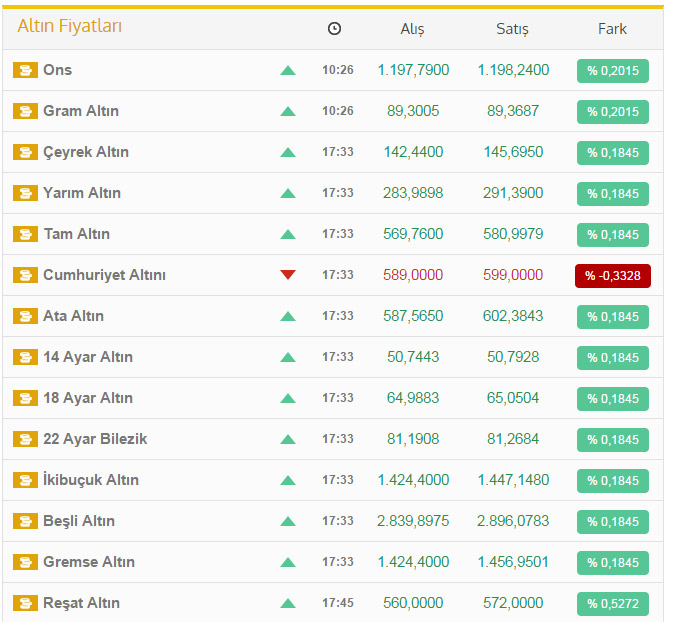687x622 pixels.
Task: Click Gremse Altın selling price 1.456,9501
Action: [x=513, y=562]
